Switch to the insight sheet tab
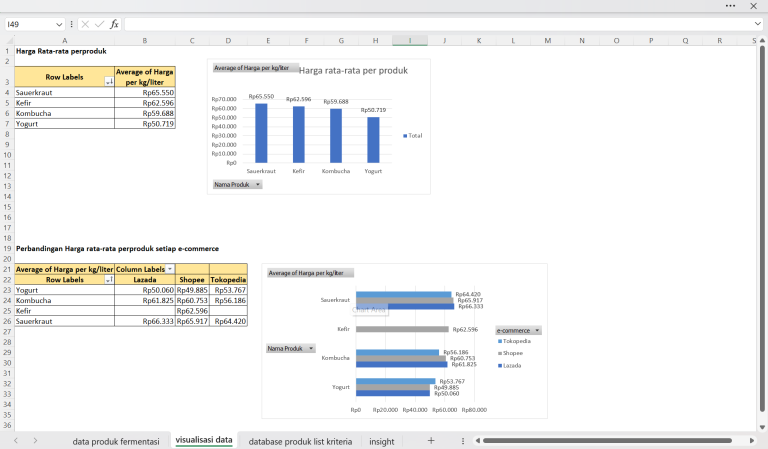Screen dimensions: 768x449 (x=381, y=440)
